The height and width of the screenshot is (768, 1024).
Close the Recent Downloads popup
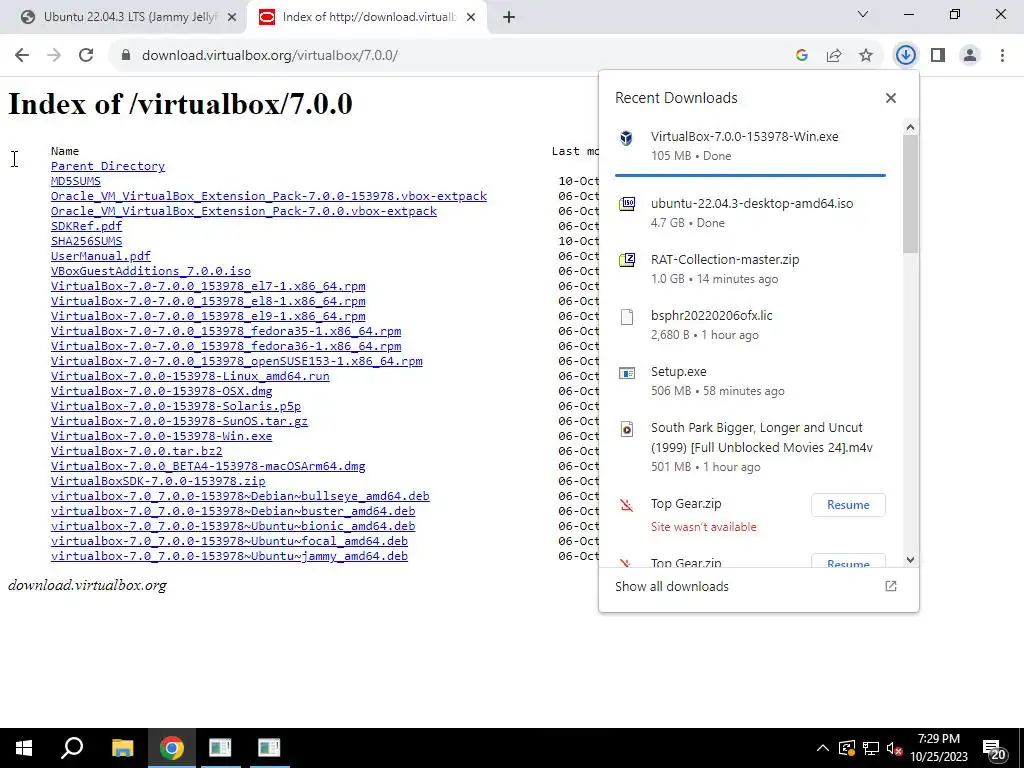891,98
